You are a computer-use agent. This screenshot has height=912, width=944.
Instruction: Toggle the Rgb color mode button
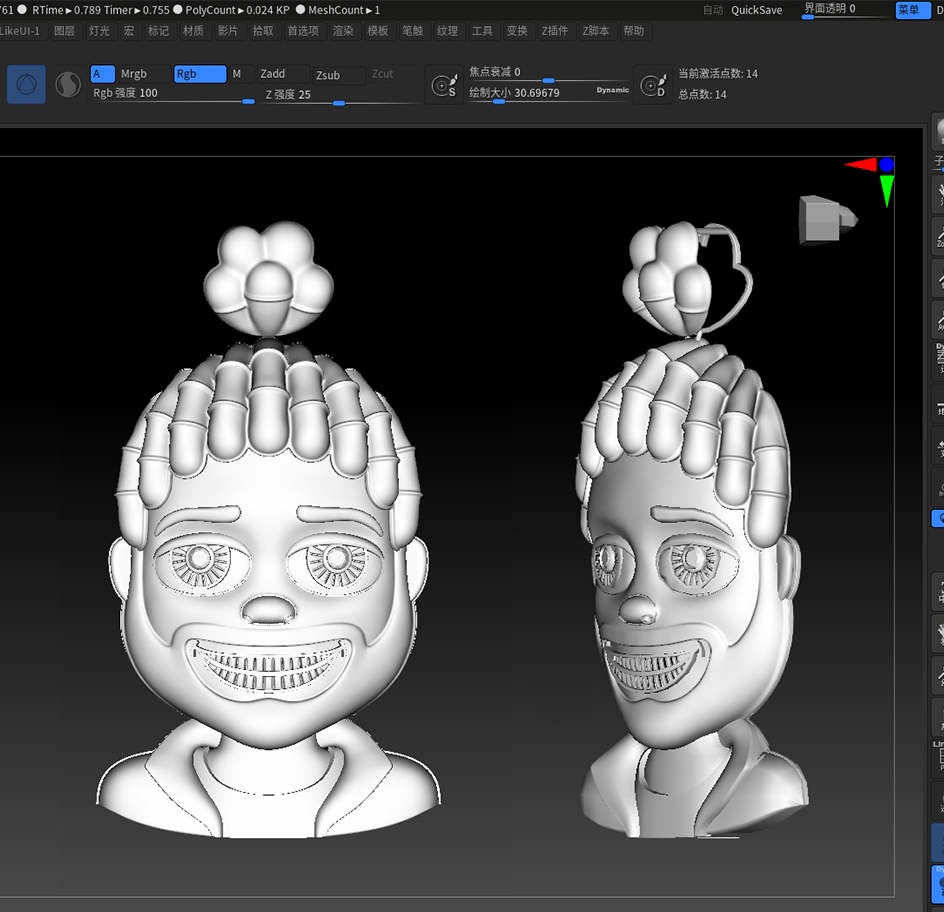click(x=199, y=74)
